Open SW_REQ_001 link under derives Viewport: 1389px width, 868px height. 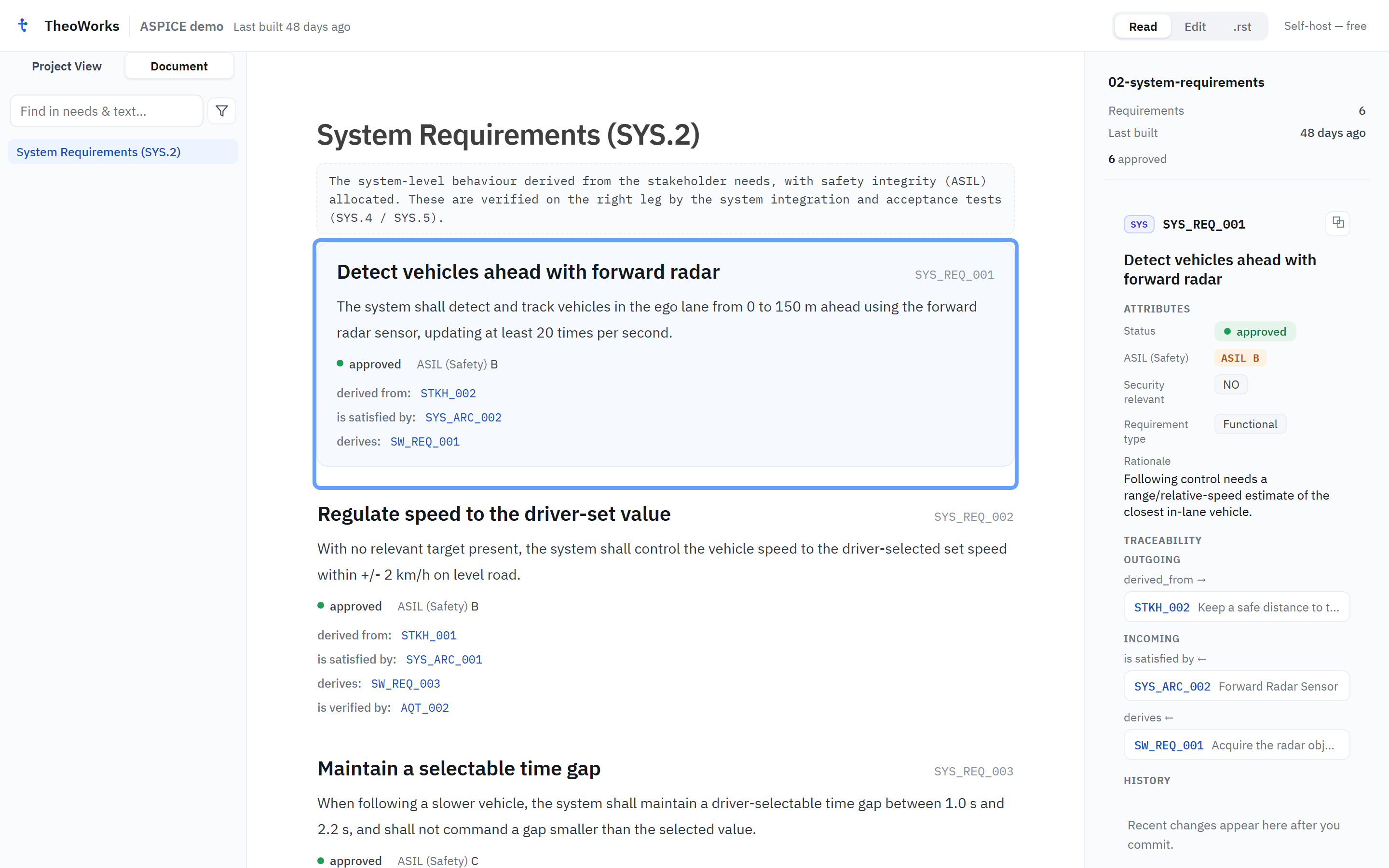(425, 441)
